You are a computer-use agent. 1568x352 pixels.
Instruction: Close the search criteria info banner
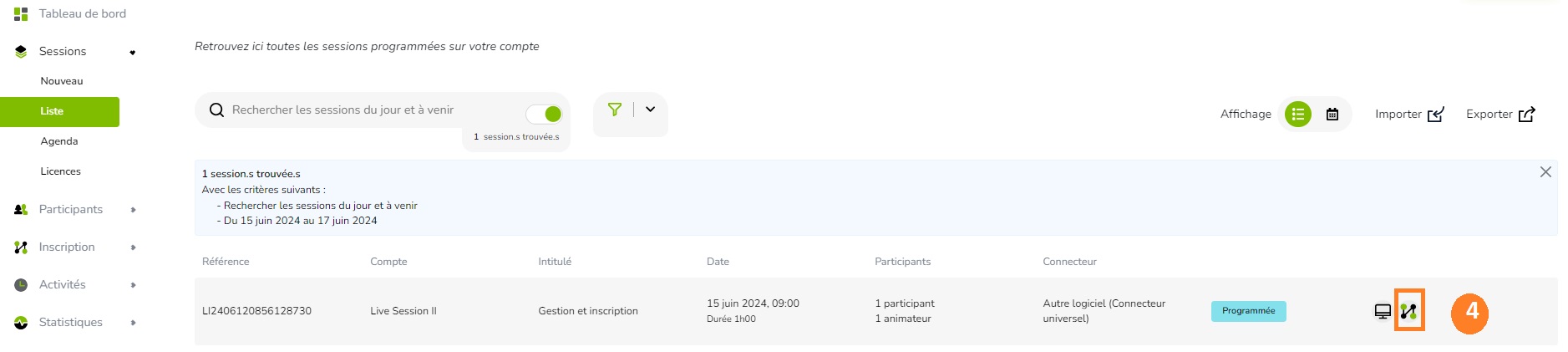tap(1545, 172)
